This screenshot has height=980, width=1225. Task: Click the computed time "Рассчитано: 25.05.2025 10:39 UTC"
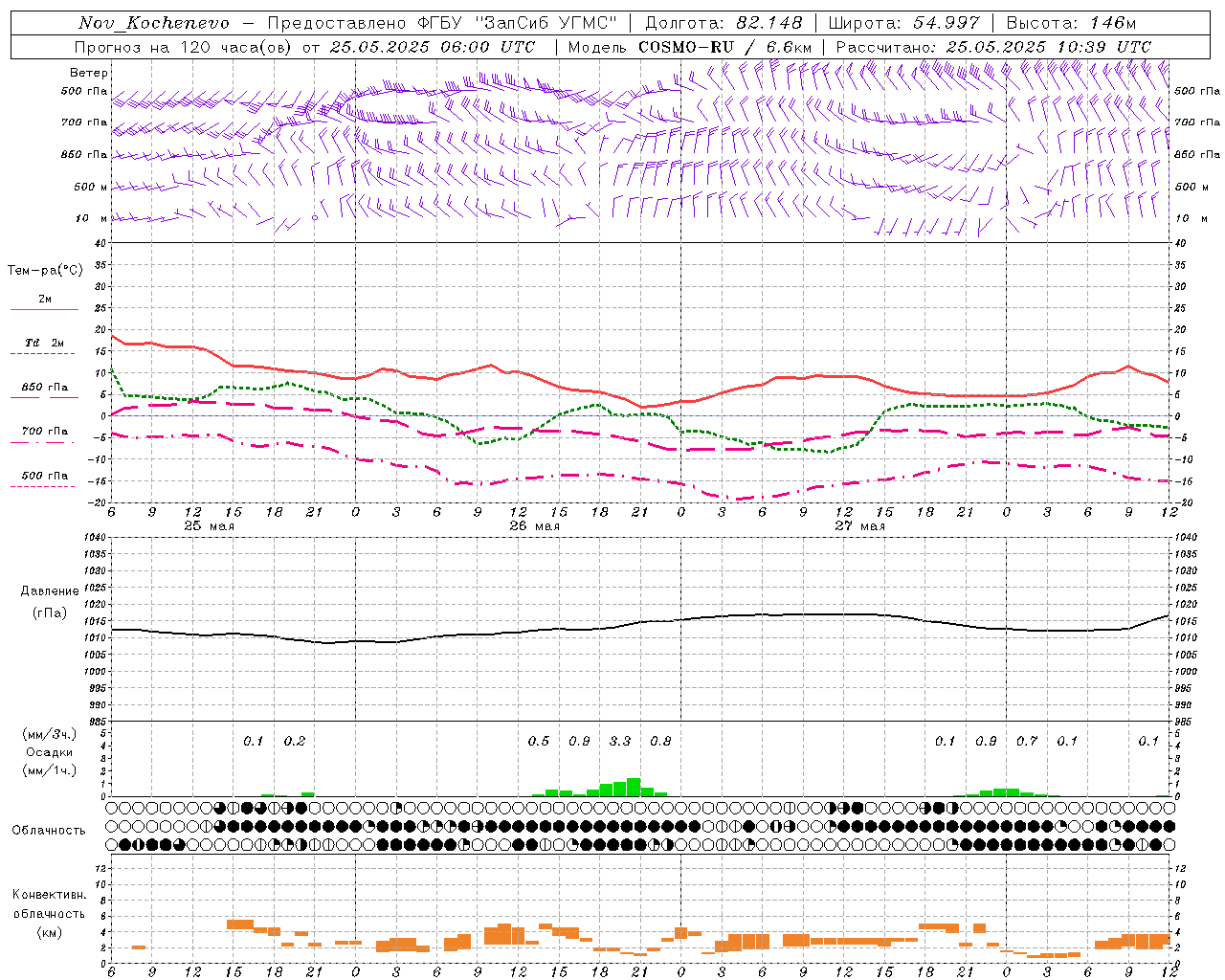click(993, 47)
